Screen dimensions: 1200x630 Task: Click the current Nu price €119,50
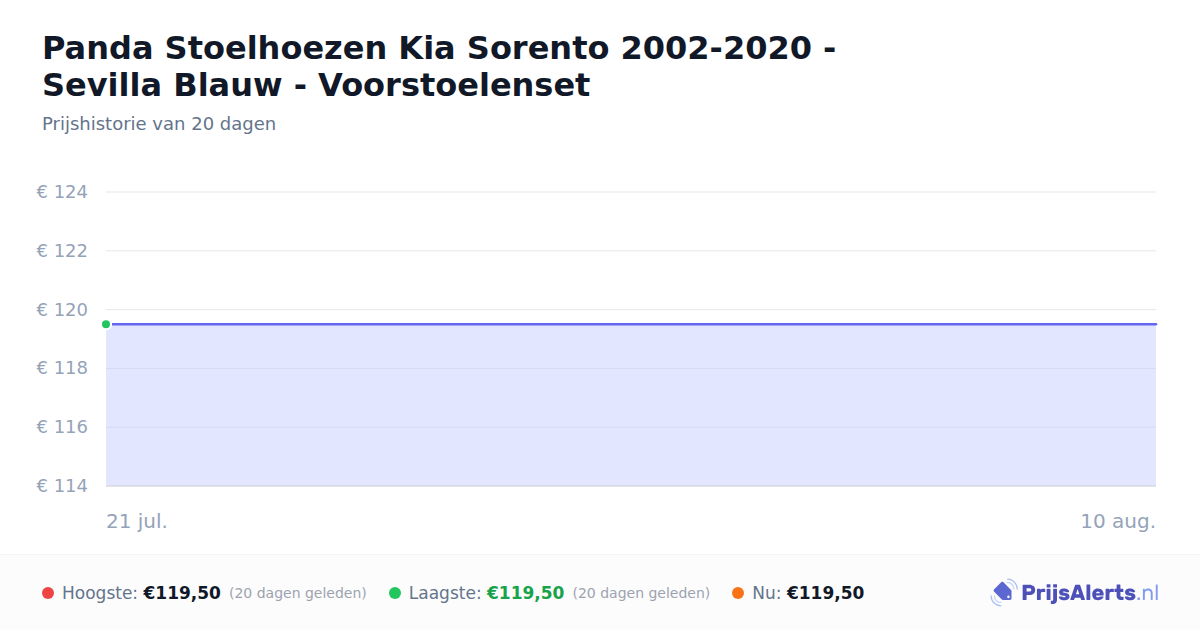(825, 593)
